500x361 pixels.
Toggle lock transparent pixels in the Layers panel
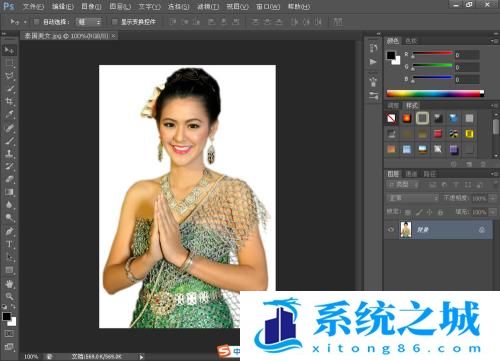408,212
